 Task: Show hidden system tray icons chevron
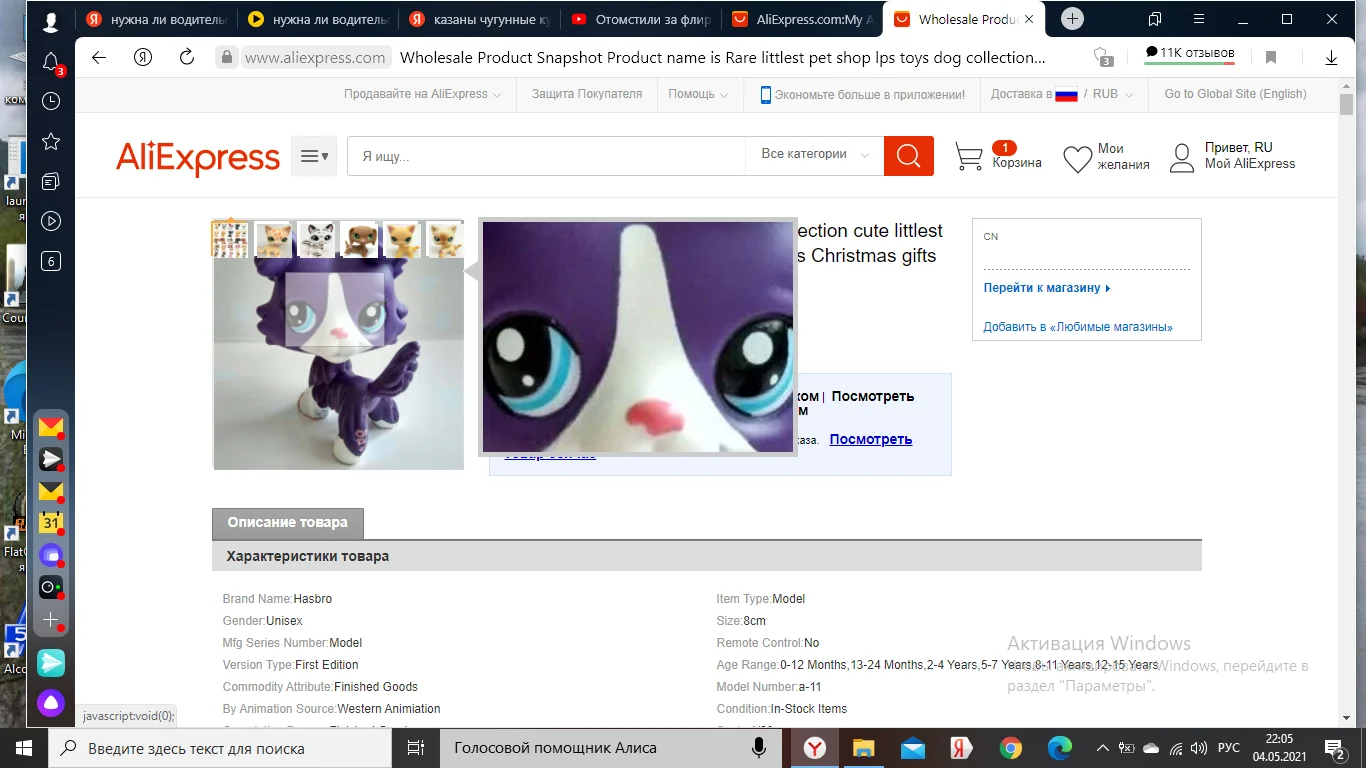1102,748
